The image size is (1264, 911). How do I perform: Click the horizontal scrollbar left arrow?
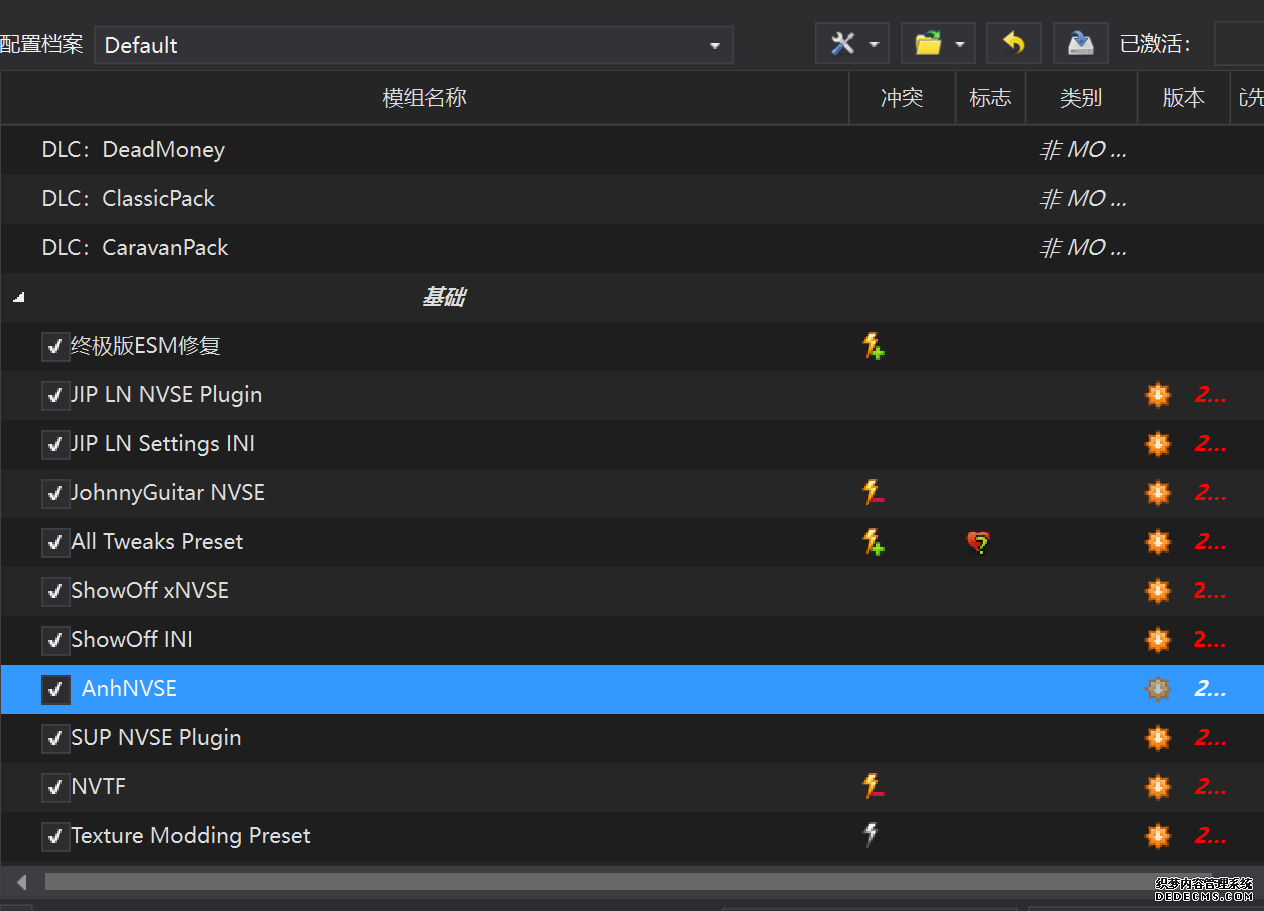click(x=21, y=882)
